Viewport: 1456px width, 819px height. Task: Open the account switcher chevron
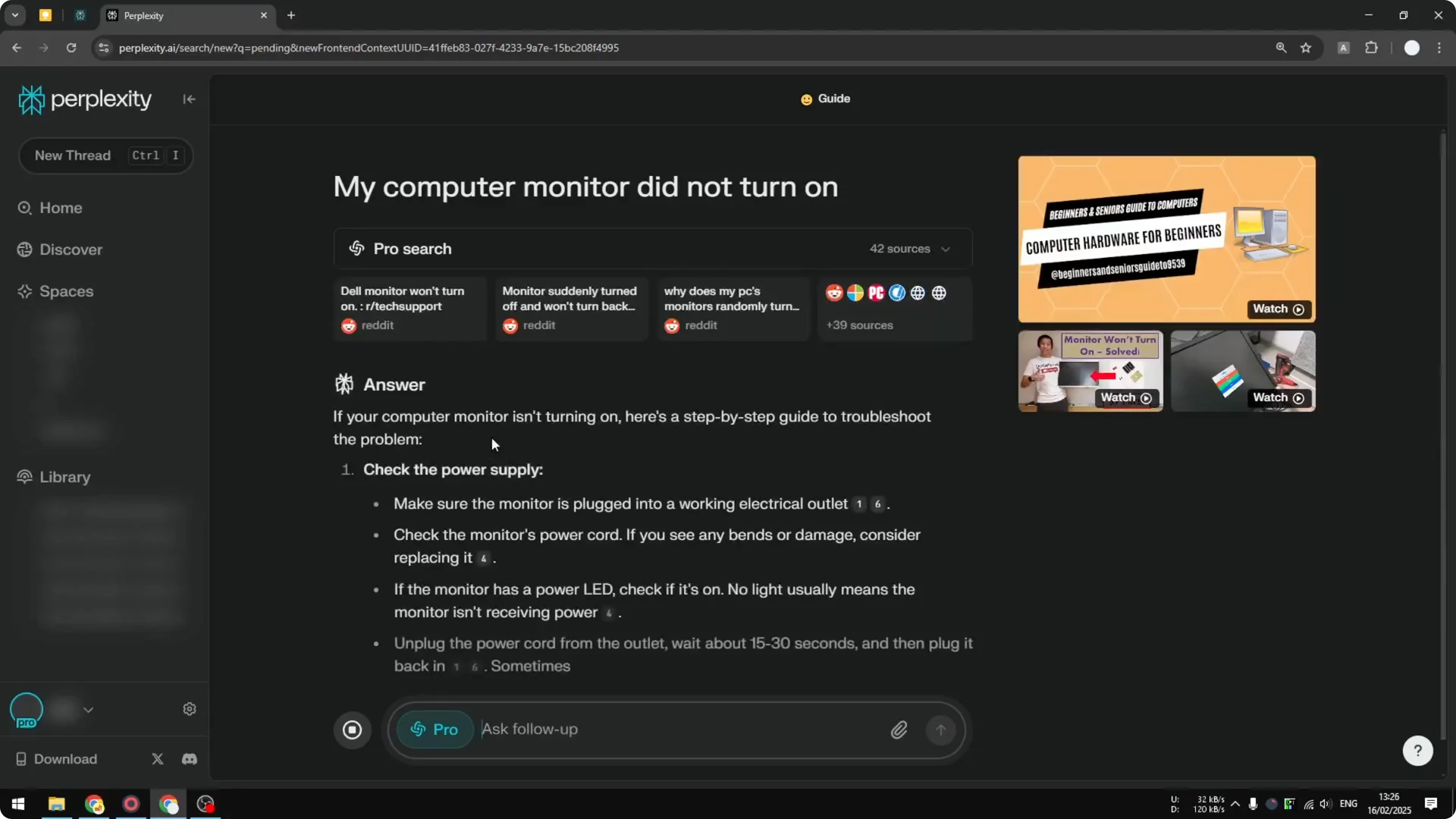click(x=89, y=709)
